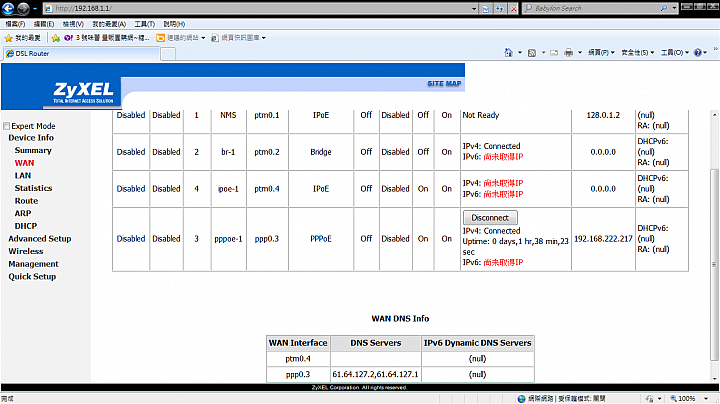The height and width of the screenshot is (404, 720).
Task: Click the RSS feeds icon
Action: (532, 53)
